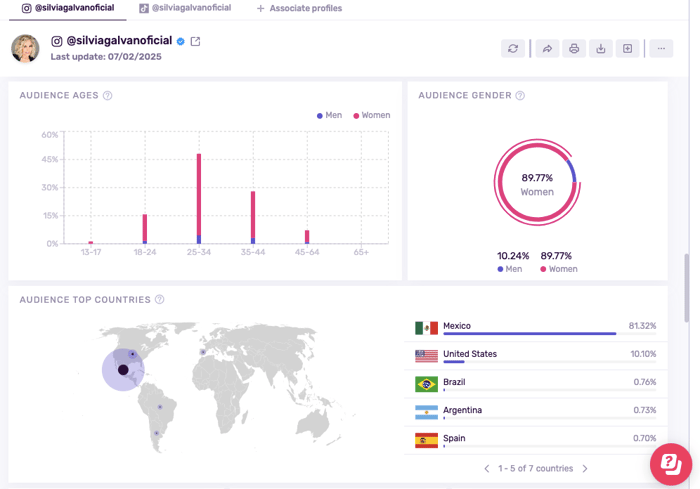Open the three-dots more options menu
This screenshot has width=700, height=489.
coord(661,48)
